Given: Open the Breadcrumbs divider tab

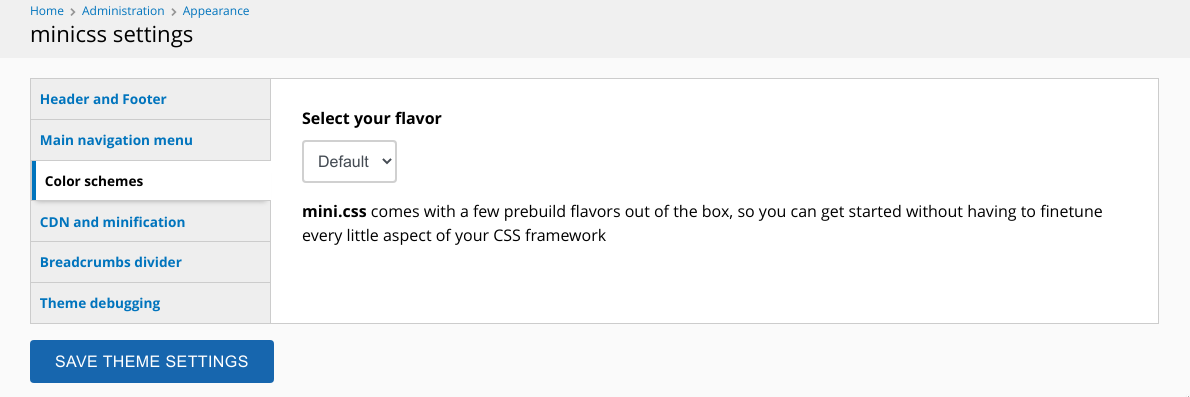Looking at the screenshot, I should [x=150, y=262].
